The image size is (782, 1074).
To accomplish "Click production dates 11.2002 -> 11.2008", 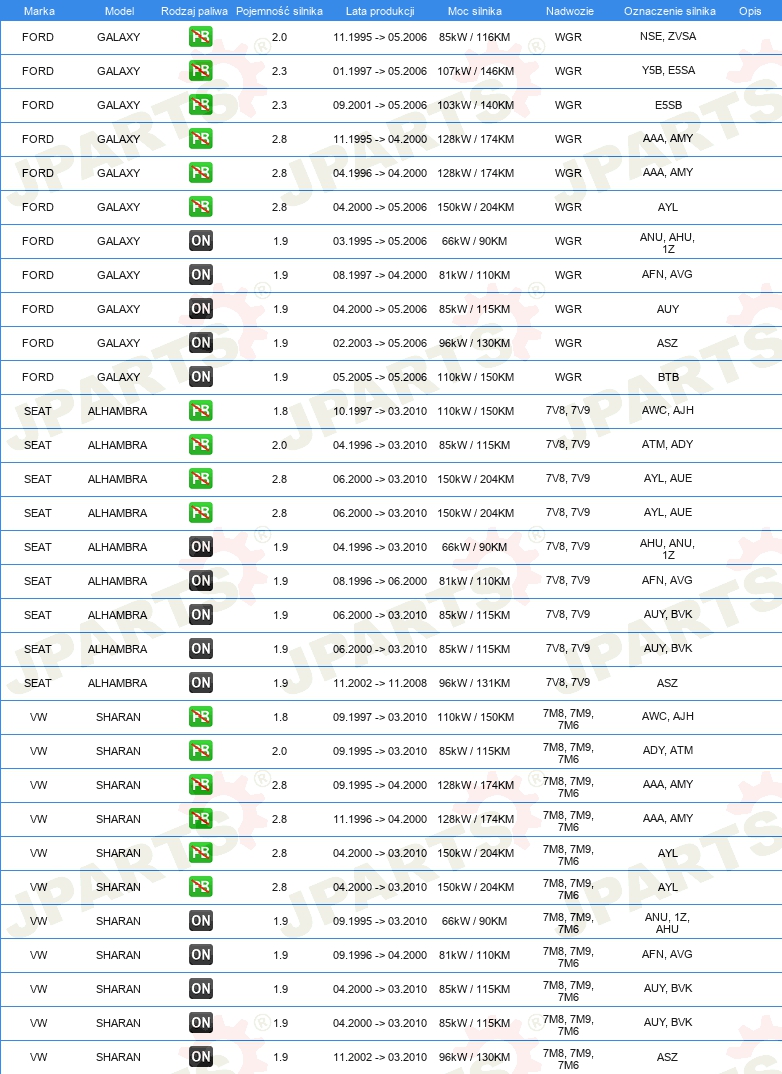I will [380, 683].
